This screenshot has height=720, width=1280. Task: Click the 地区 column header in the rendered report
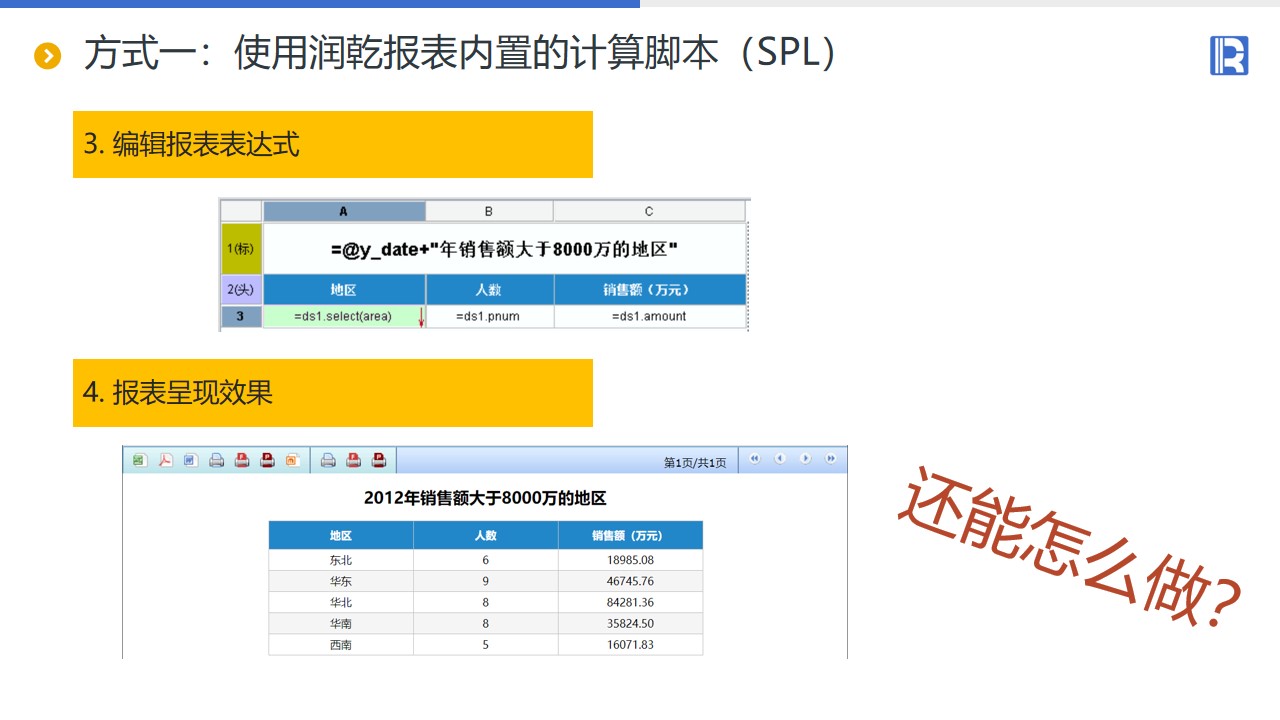(341, 535)
